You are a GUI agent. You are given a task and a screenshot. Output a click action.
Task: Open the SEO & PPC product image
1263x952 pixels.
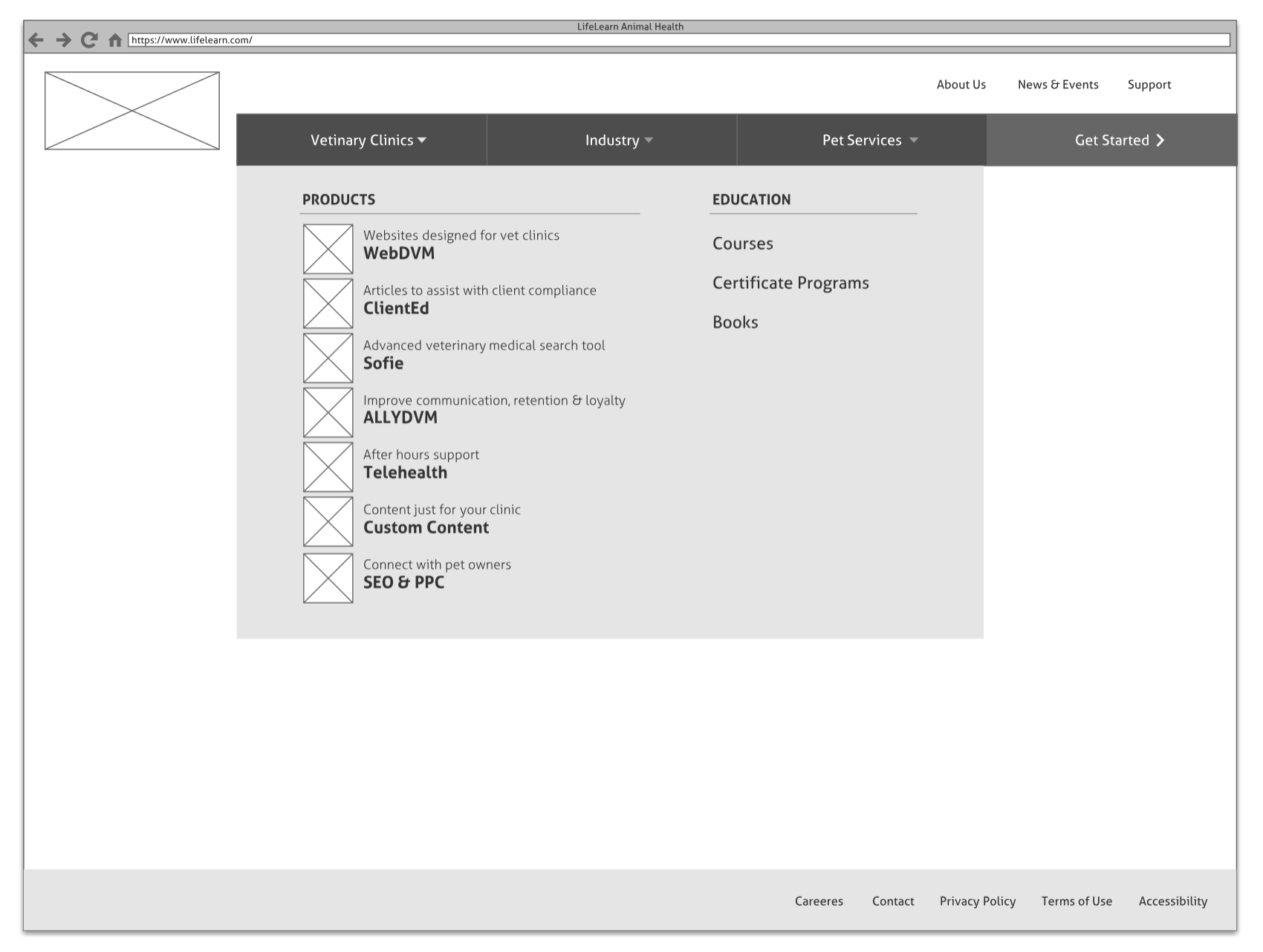coord(328,578)
